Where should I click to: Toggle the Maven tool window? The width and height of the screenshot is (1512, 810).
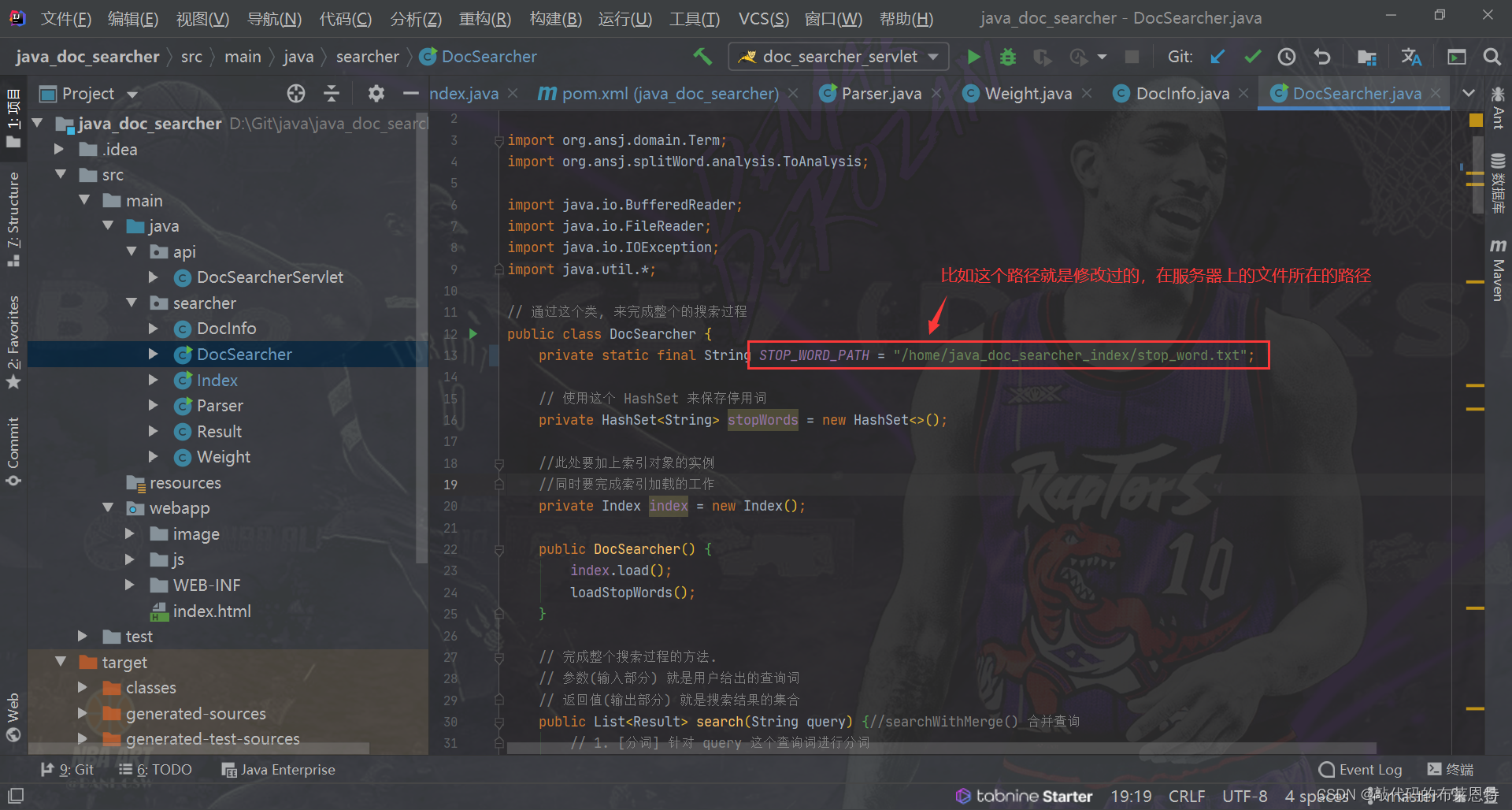[1498, 269]
